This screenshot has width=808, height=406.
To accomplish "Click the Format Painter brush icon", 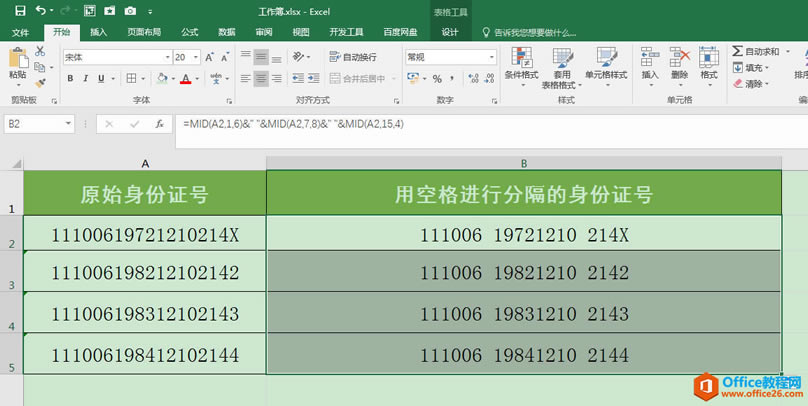I will tap(40, 82).
